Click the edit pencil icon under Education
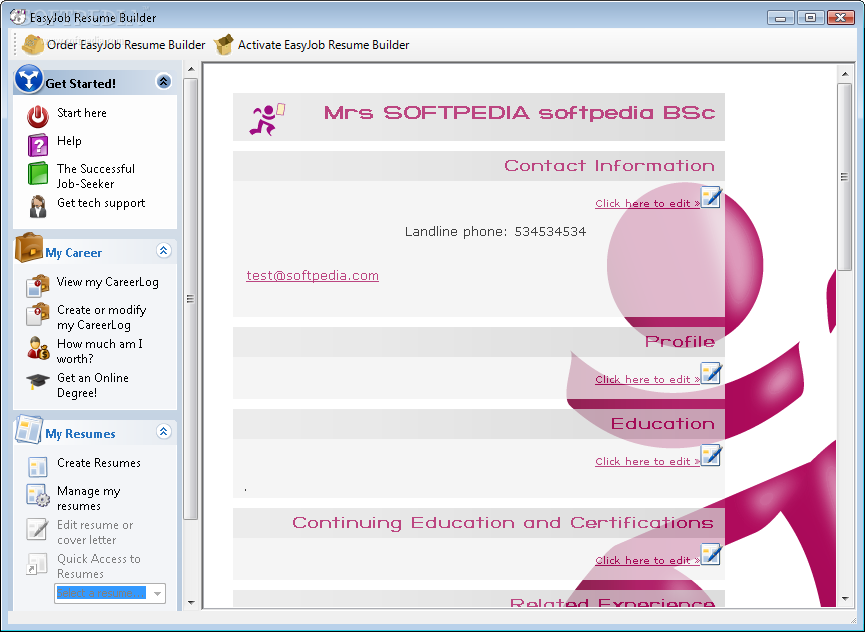The image size is (865, 632). (x=711, y=455)
